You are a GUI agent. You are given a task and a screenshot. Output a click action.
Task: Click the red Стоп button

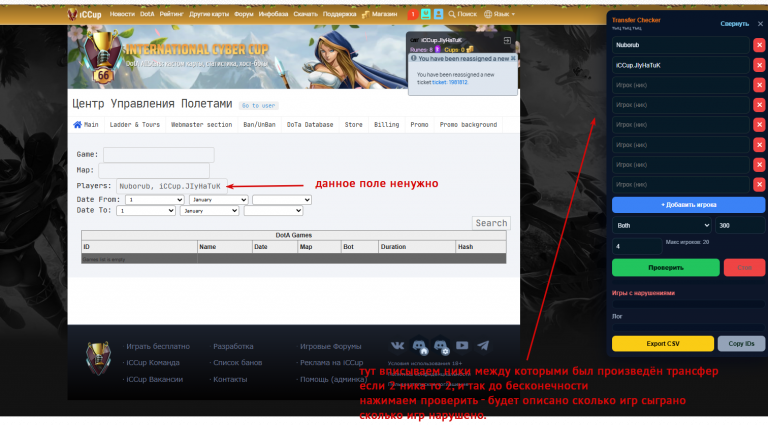tap(744, 268)
